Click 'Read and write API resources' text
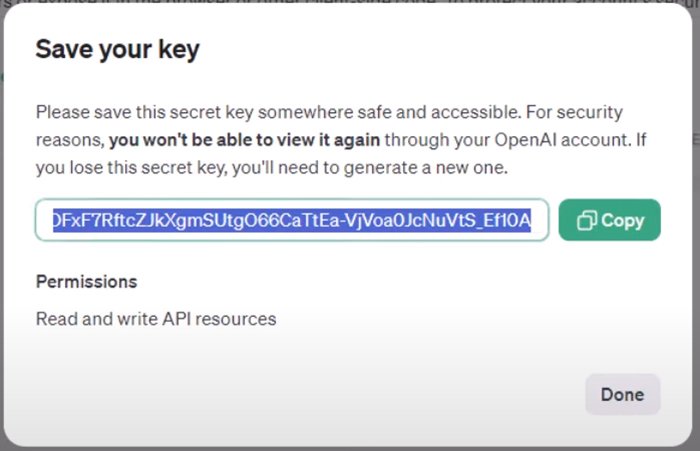 click(x=156, y=319)
